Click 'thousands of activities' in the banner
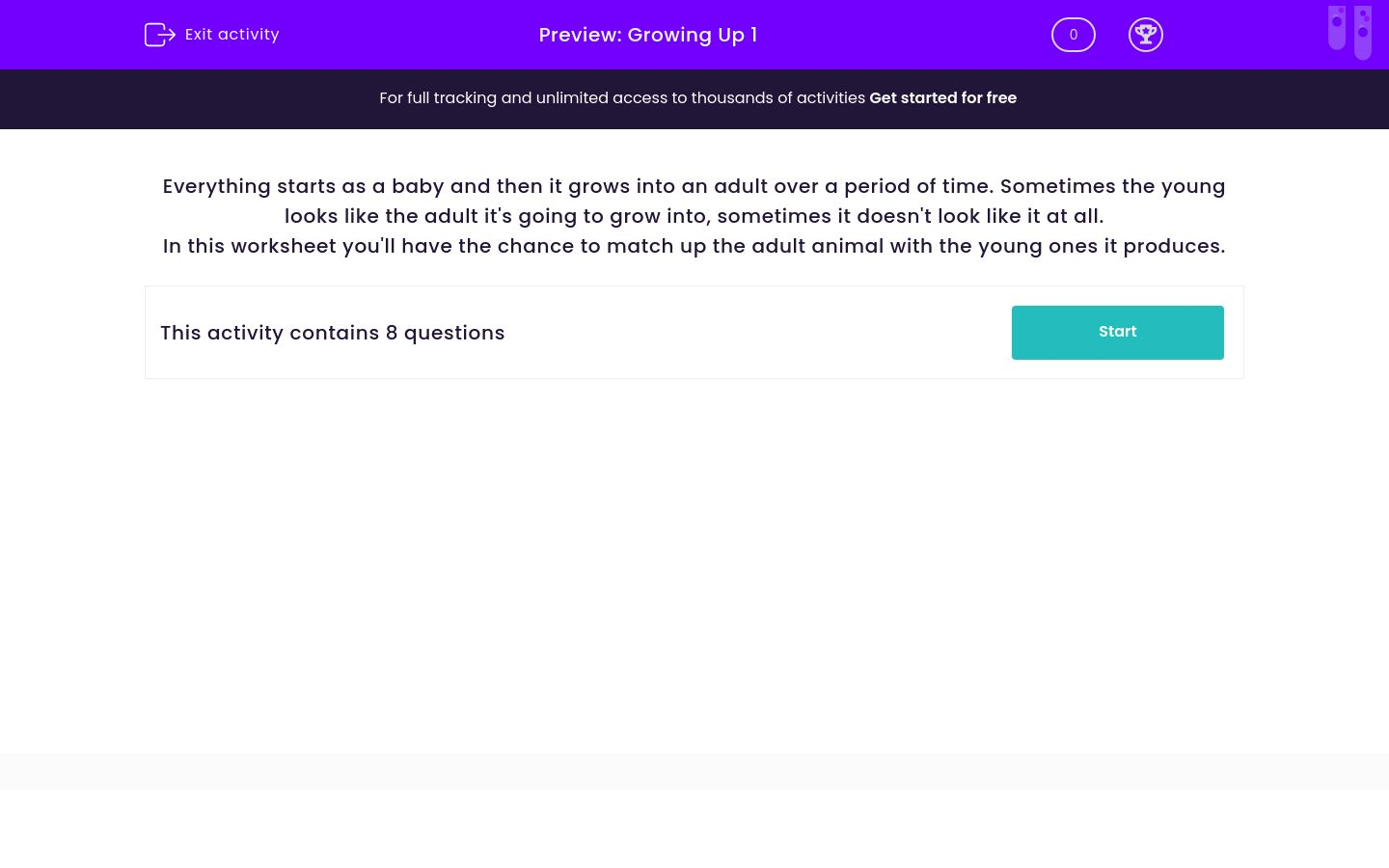The width and height of the screenshot is (1389, 868). click(x=777, y=98)
